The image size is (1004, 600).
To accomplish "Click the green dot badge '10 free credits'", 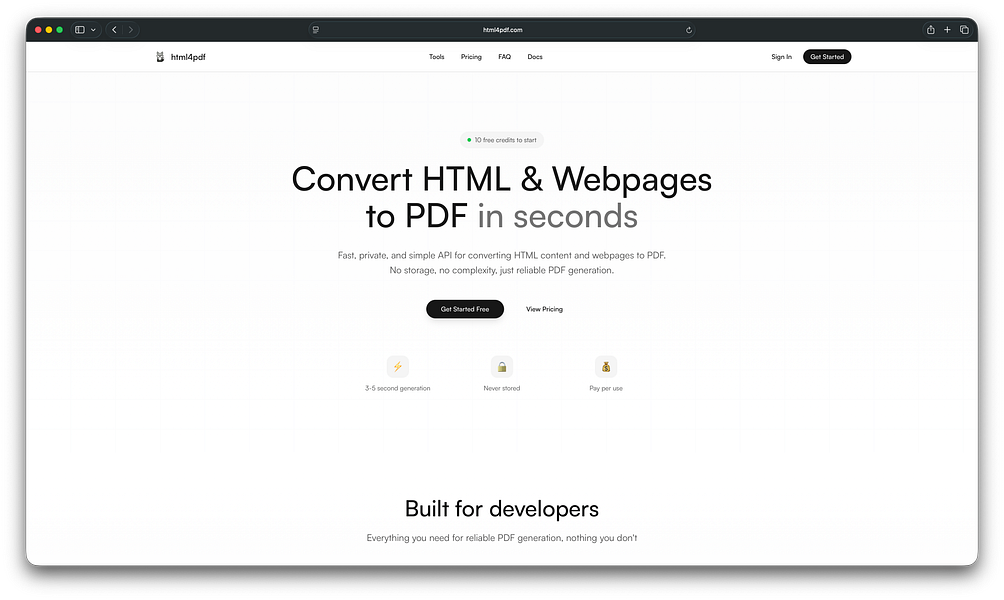I will 501,139.
